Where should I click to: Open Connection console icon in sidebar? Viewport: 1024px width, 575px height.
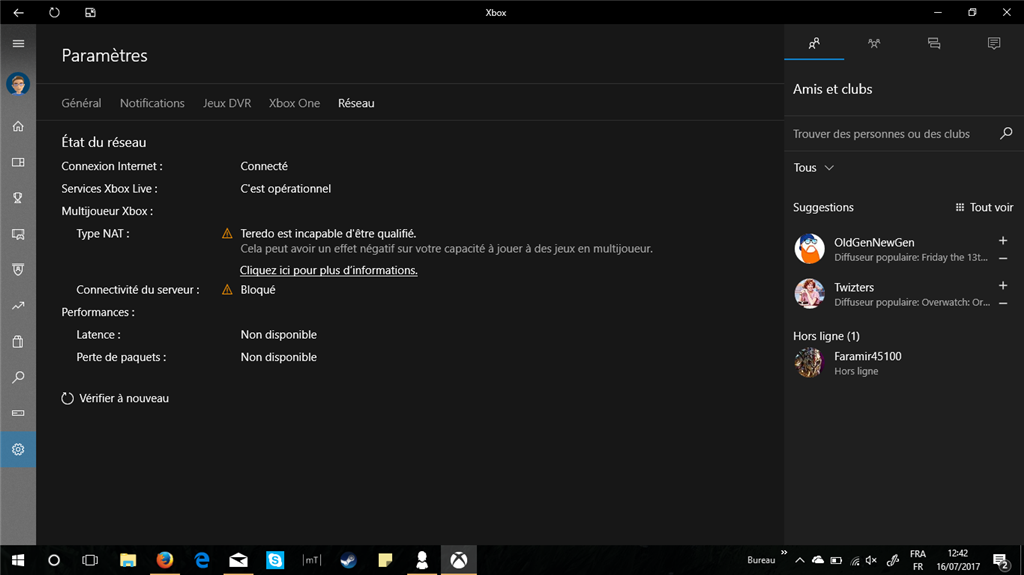point(18,413)
